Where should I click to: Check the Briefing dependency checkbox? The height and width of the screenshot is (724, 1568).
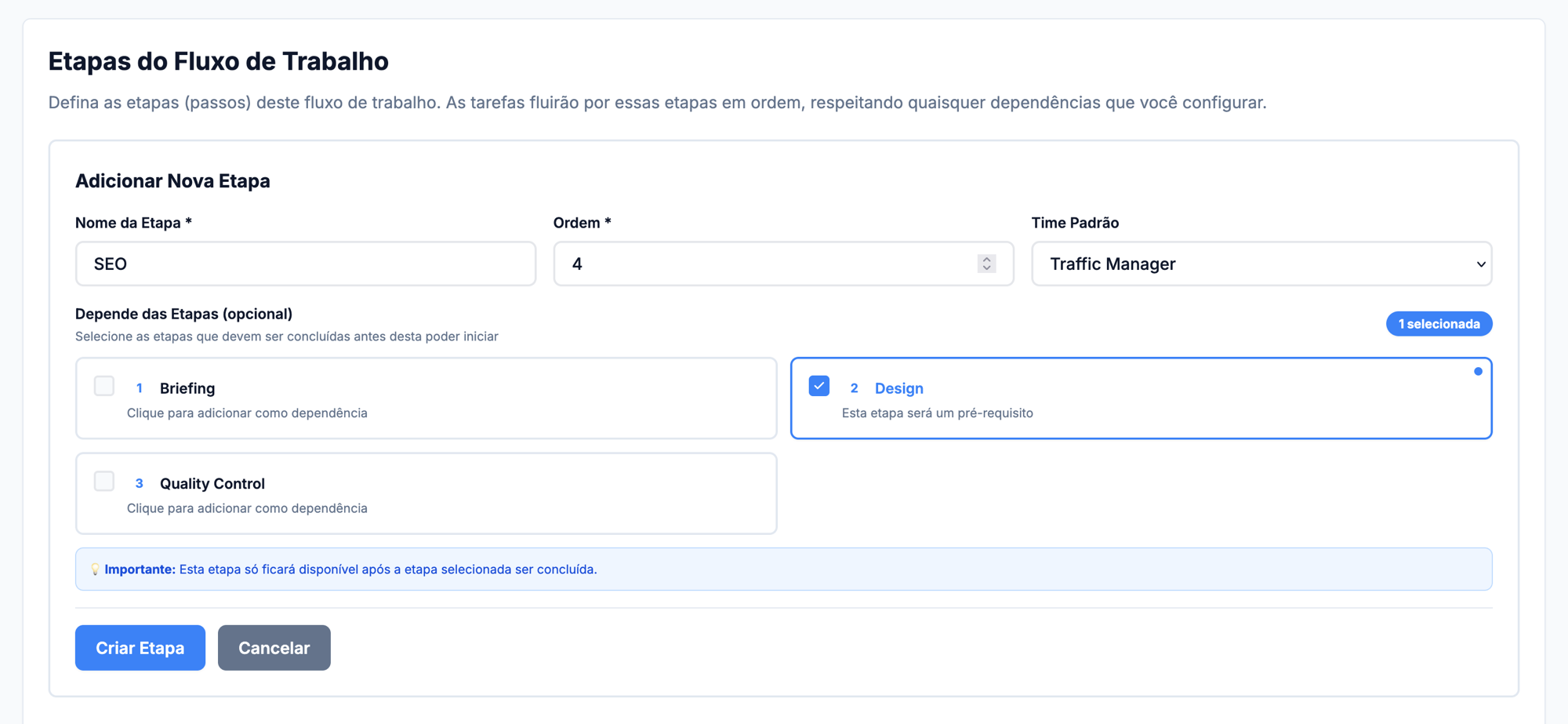click(104, 386)
